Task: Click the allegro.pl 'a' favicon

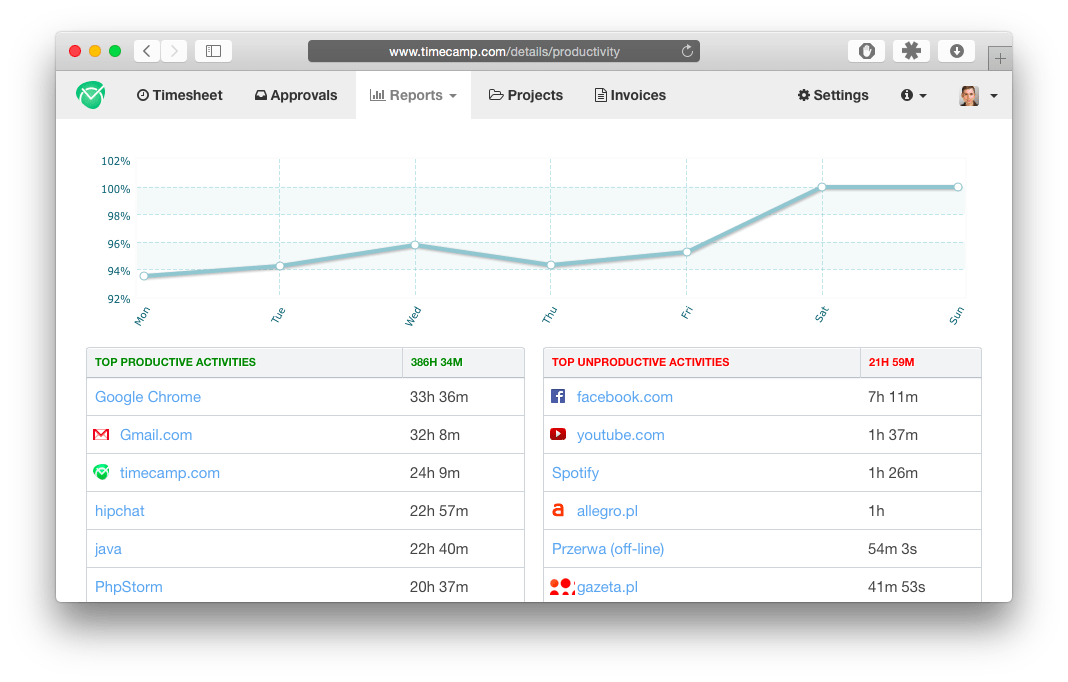Action: coord(558,510)
